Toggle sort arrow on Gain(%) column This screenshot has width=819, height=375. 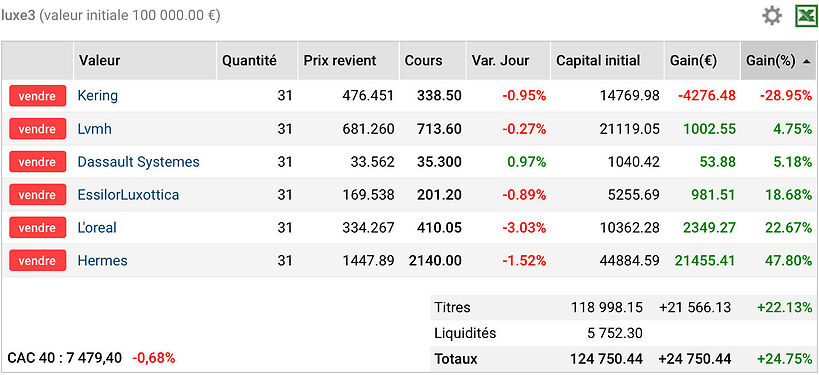pos(807,62)
